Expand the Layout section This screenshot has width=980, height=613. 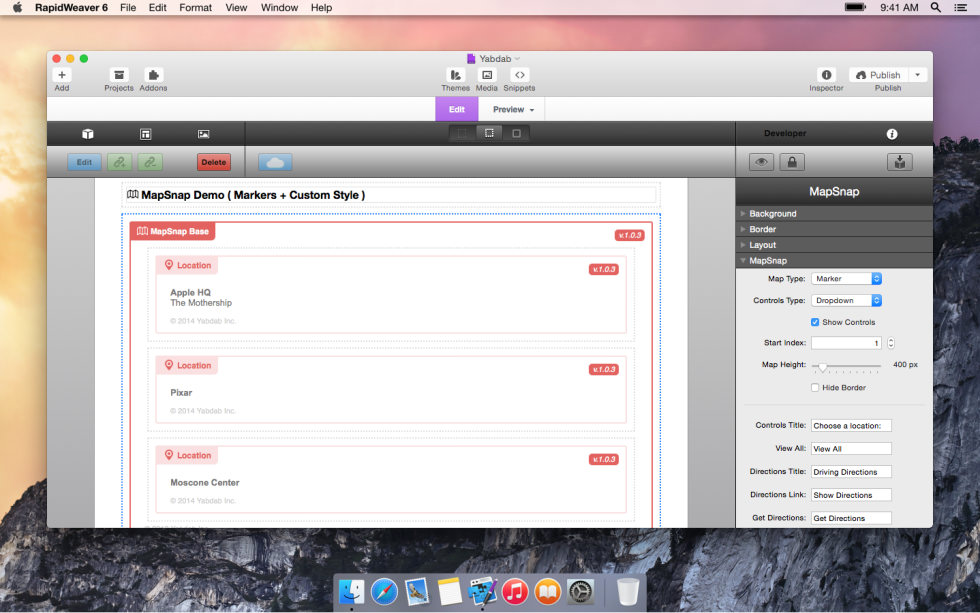(x=834, y=245)
